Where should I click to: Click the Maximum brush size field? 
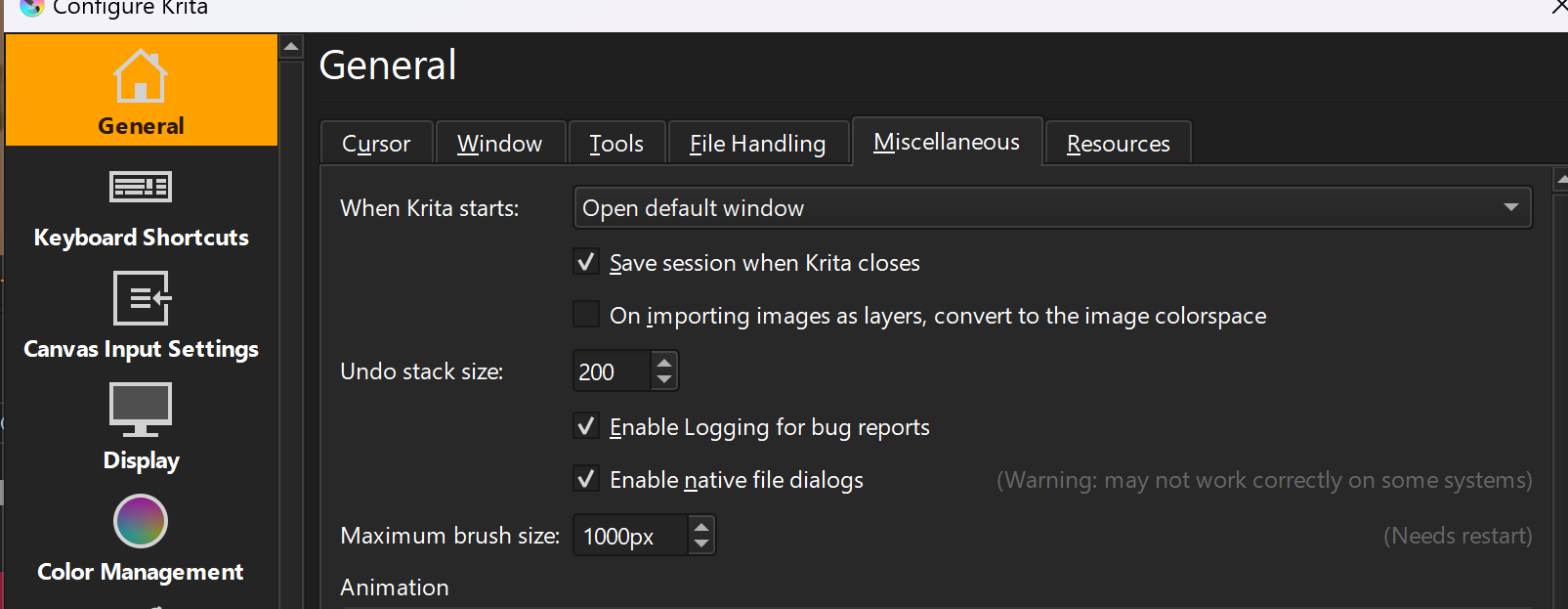coord(630,536)
